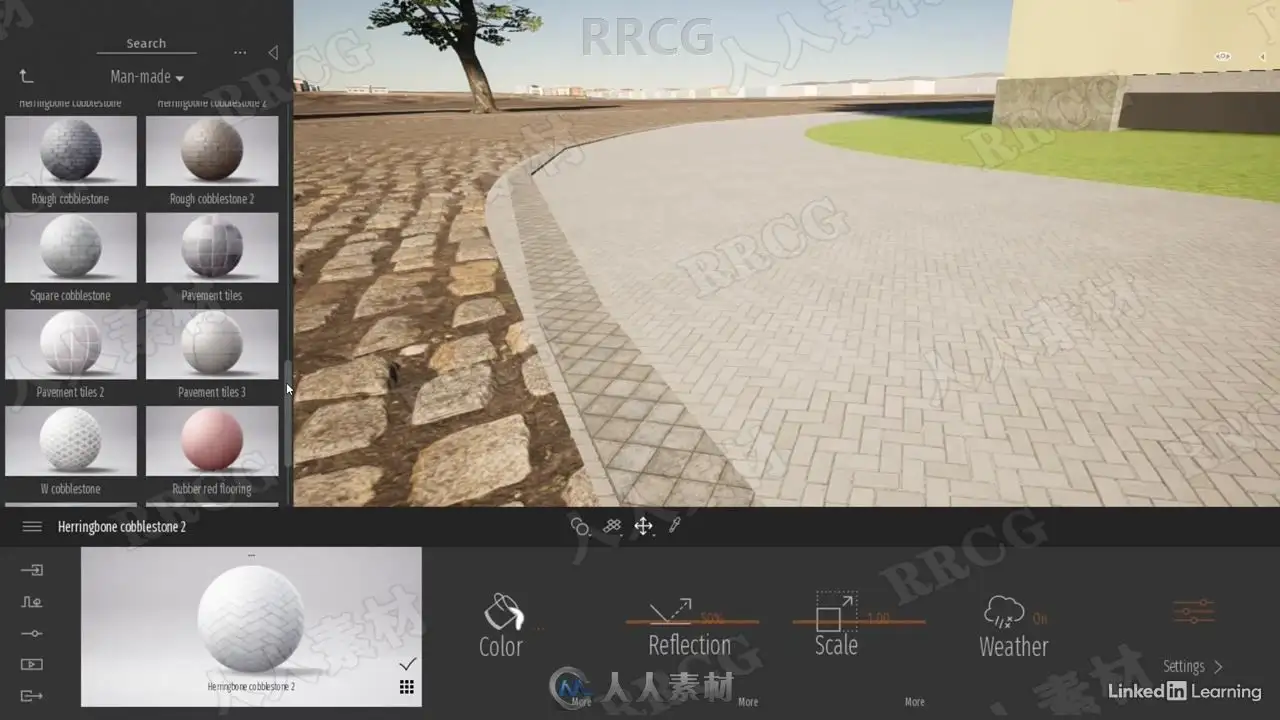Screen dimensions: 1280x720
Task: Open preview card three-dots handle
Action: (x=251, y=555)
